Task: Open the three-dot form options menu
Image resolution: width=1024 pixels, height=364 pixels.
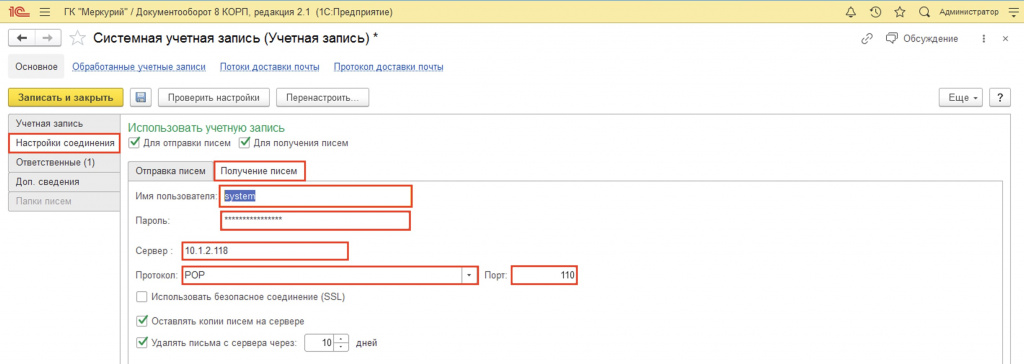Action: 984,39
